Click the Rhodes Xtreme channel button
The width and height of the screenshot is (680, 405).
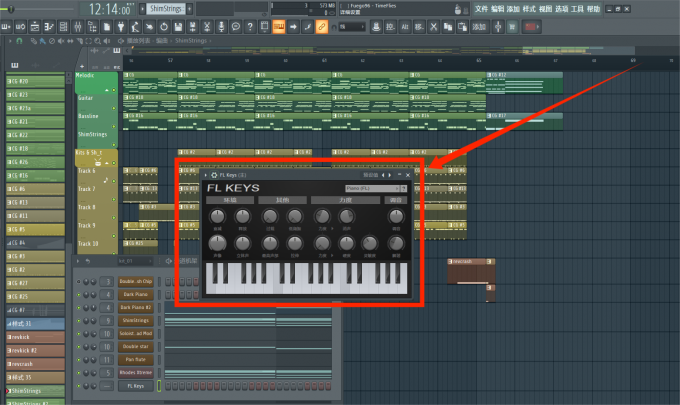136,372
